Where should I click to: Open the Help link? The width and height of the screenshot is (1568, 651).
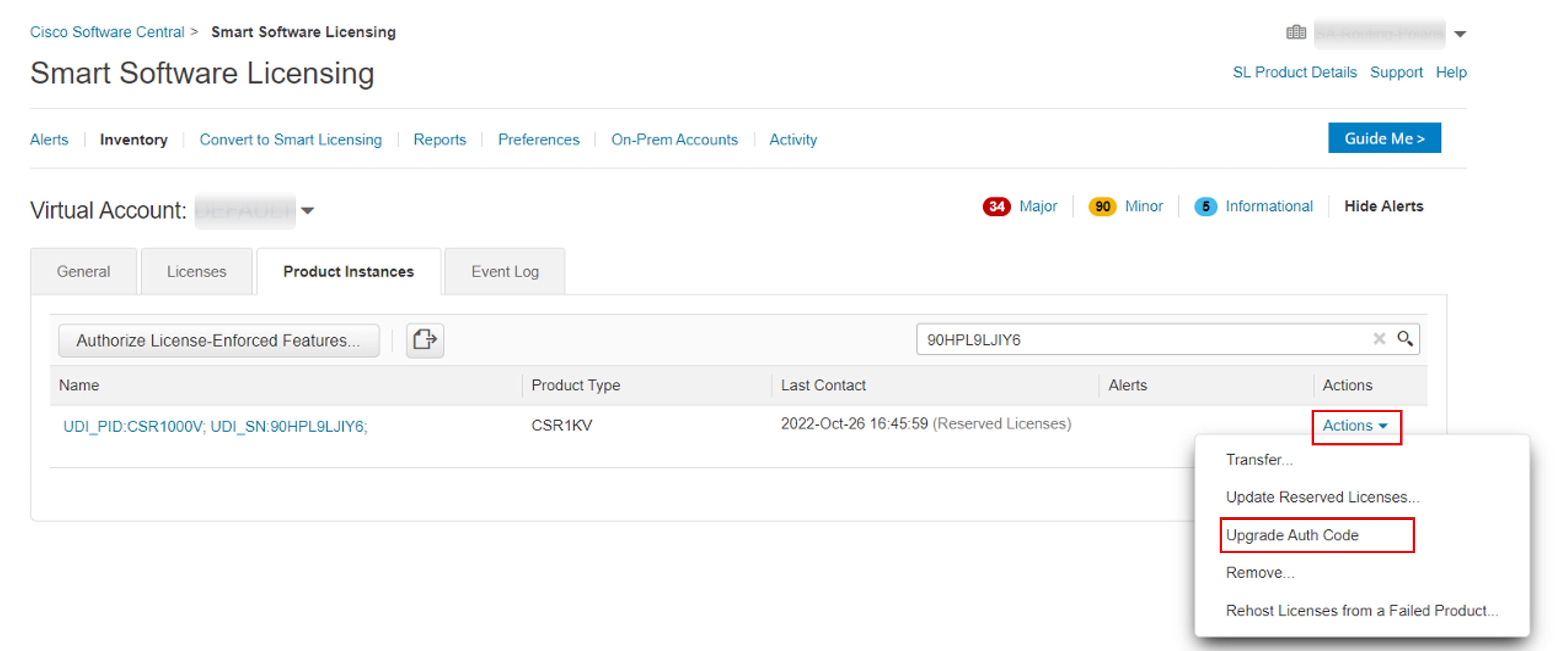tap(1450, 72)
